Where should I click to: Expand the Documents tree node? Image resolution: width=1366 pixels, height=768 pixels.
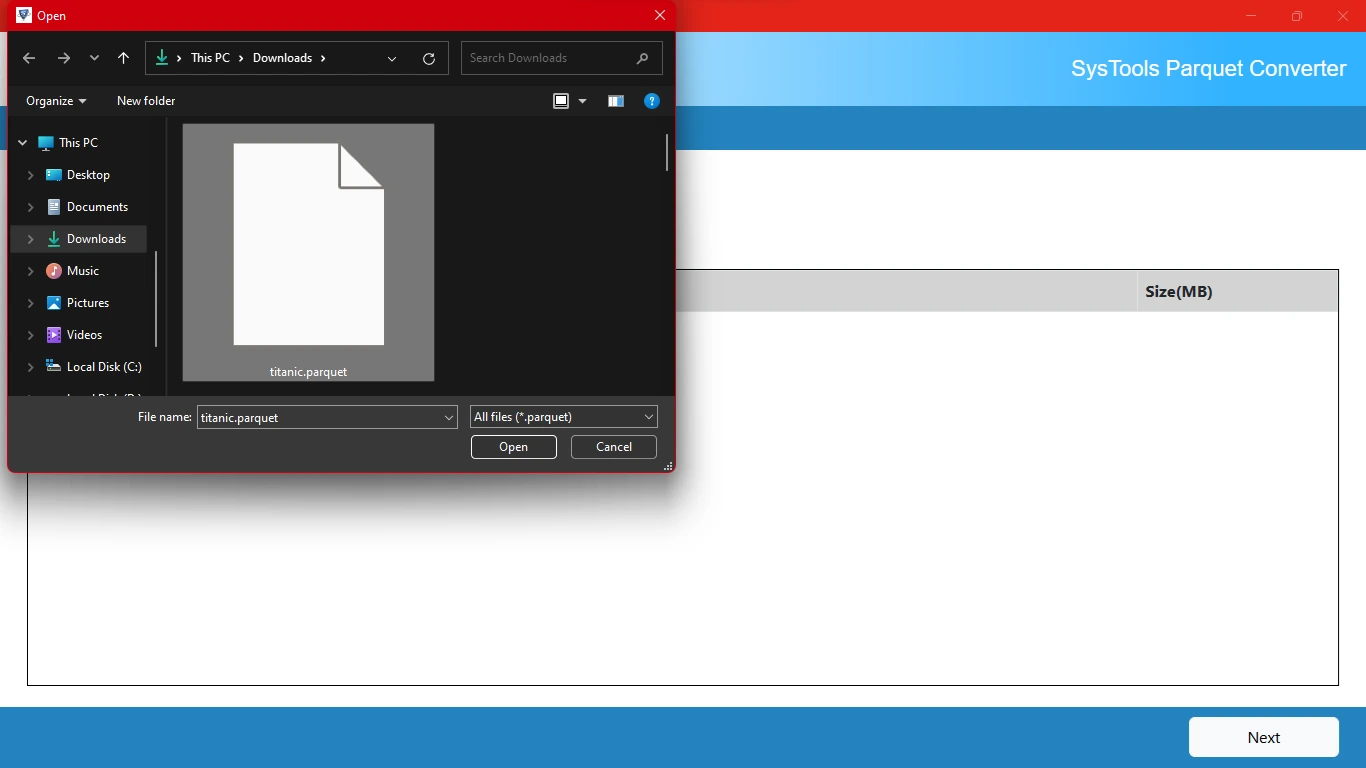click(x=30, y=207)
